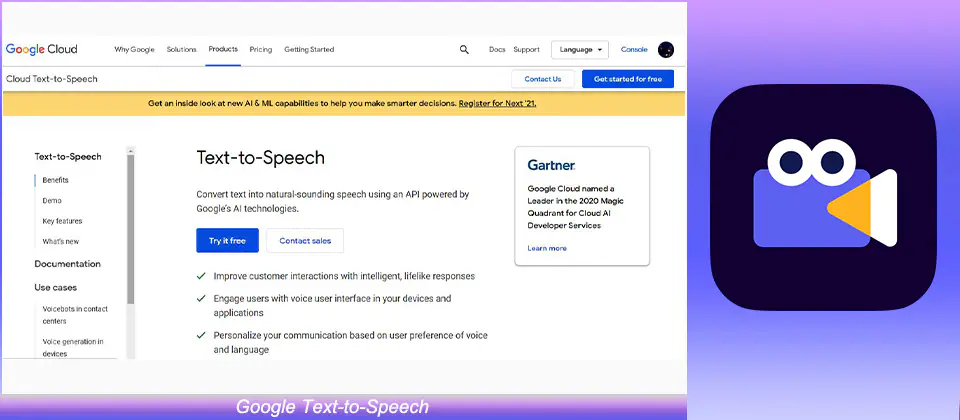Click the checkmark beside Personalize your communication
This screenshot has height=420, width=960.
[x=201, y=336]
